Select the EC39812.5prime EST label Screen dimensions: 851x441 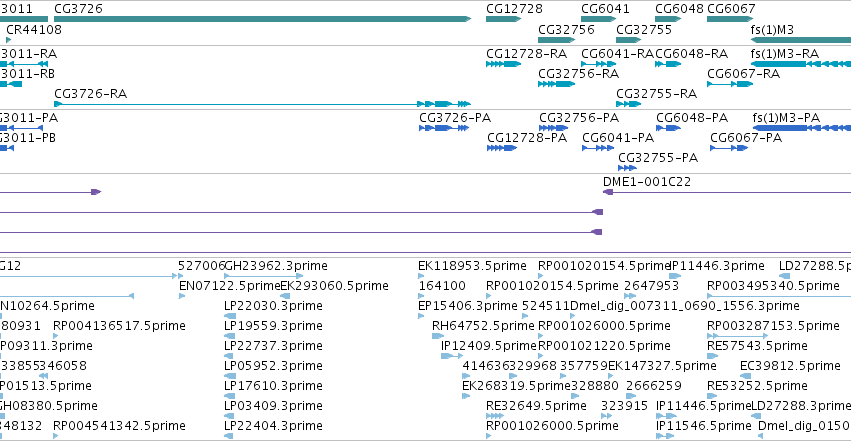(x=790, y=366)
